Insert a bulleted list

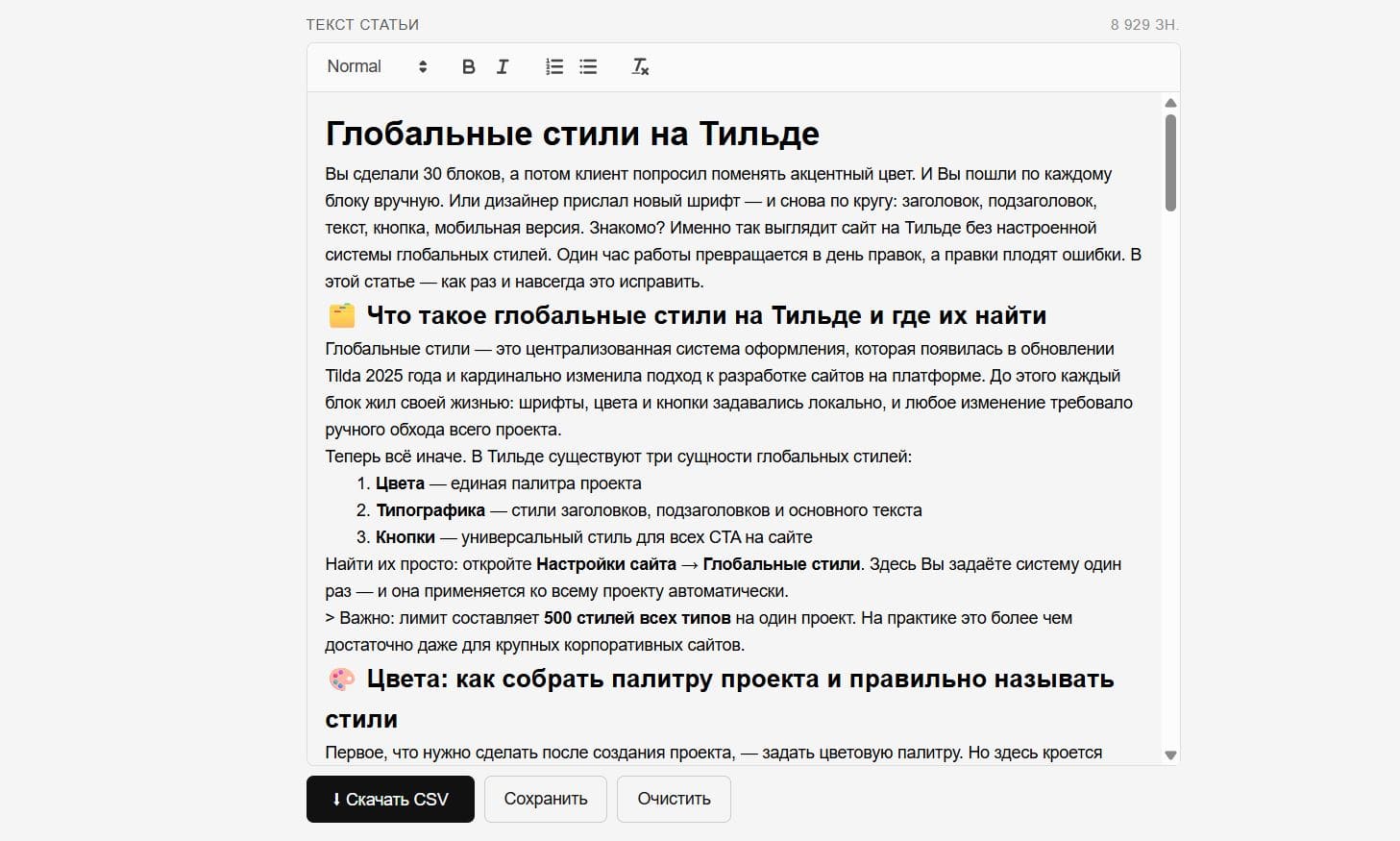click(x=588, y=66)
